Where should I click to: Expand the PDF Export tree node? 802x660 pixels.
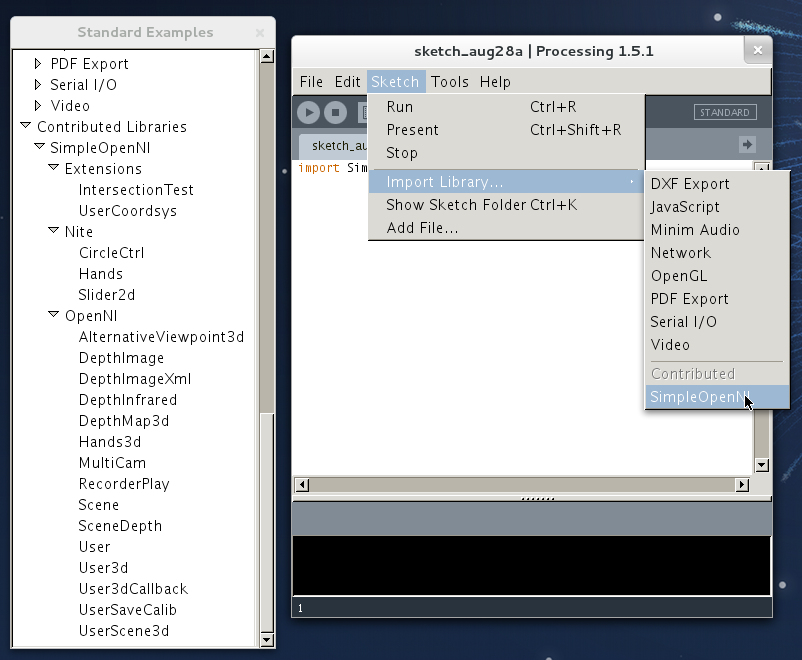(x=38, y=63)
